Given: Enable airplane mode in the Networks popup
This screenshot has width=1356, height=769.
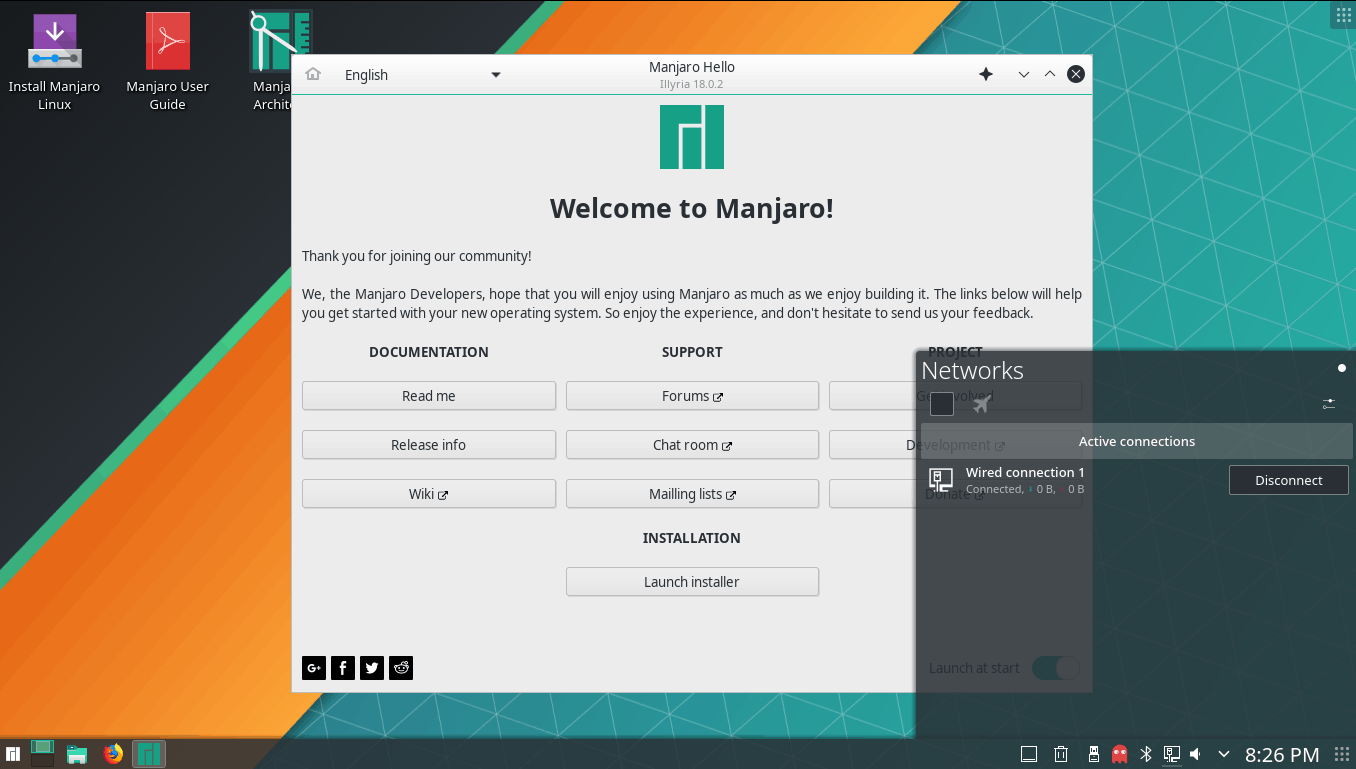Looking at the screenshot, I should point(981,403).
